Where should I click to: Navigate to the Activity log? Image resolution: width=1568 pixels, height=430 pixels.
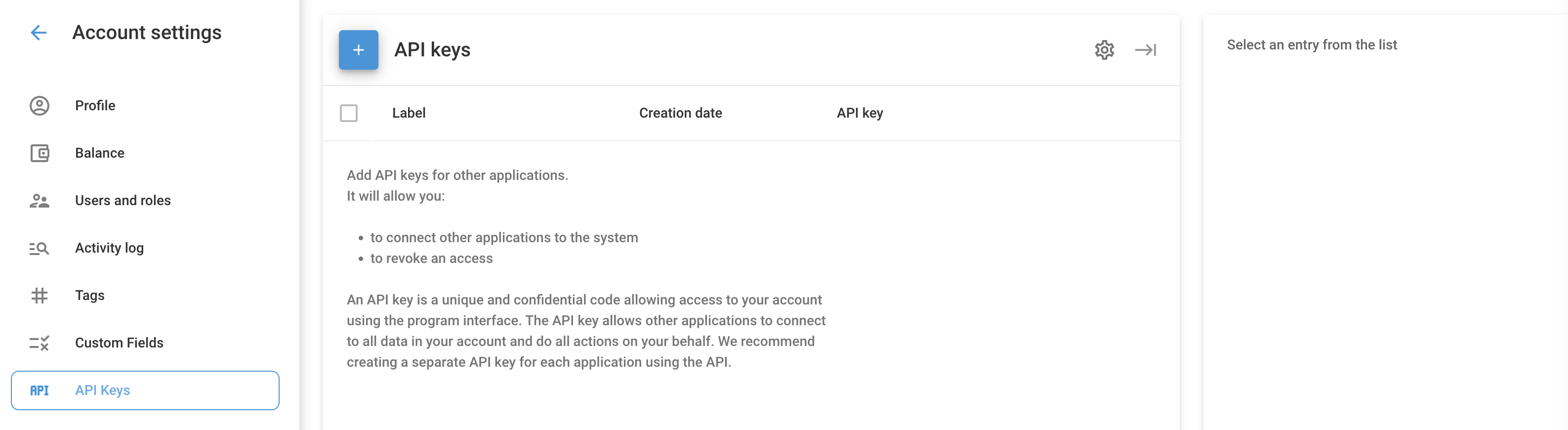110,249
